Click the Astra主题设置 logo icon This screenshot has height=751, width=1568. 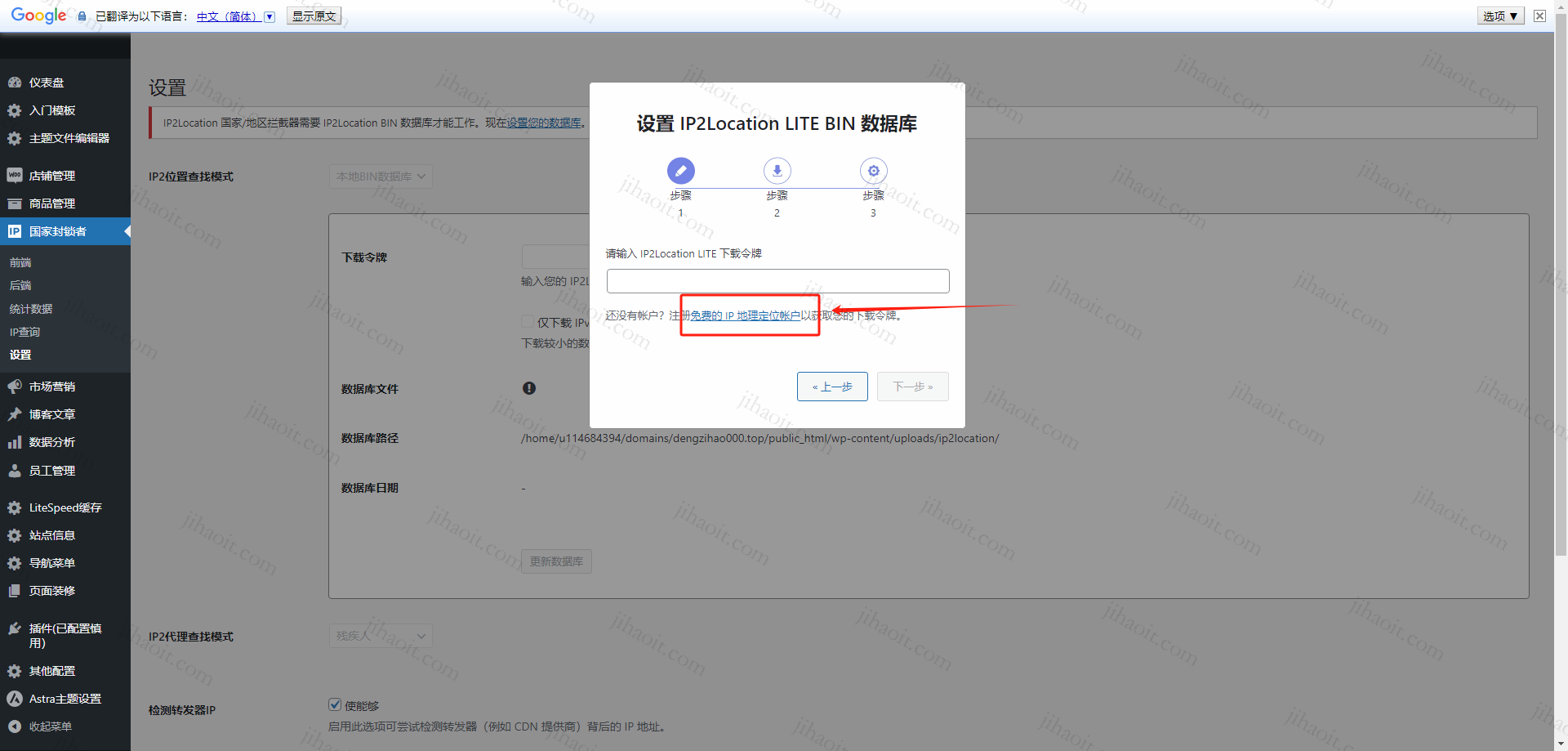pyautogui.click(x=15, y=699)
